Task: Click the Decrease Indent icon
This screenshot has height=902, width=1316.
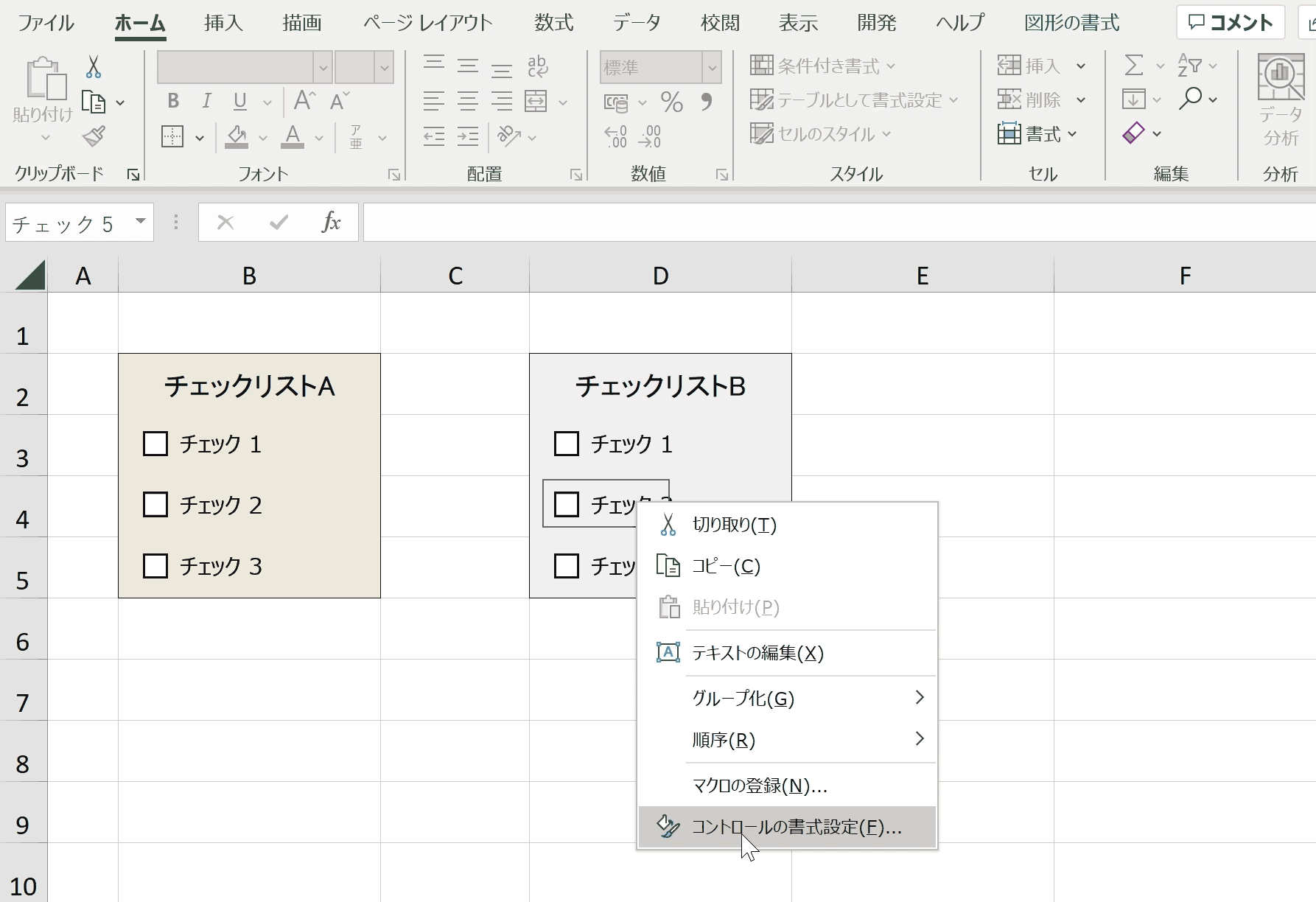Action: pos(434,136)
